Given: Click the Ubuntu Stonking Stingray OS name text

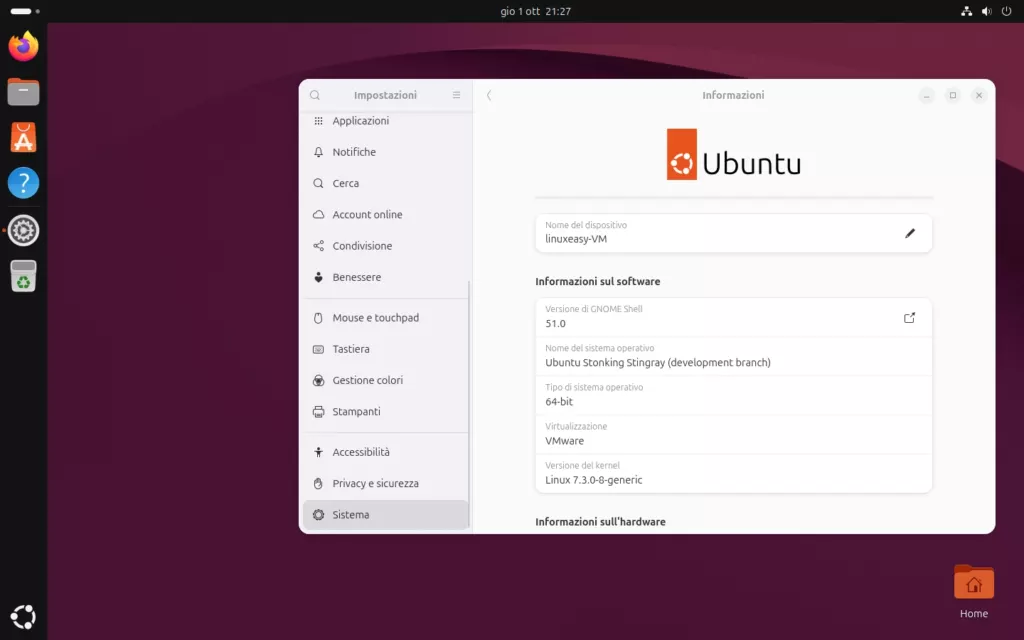Looking at the screenshot, I should tap(658, 363).
